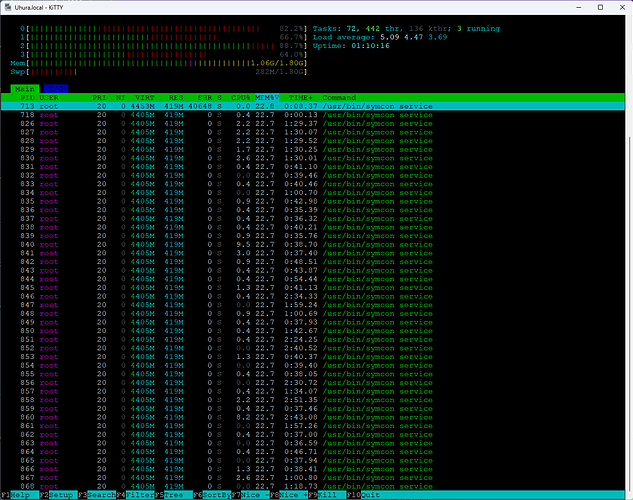Click the KiTTY terminal icon in title bar
The width and height of the screenshot is (633, 500).
click(x=8, y=7)
